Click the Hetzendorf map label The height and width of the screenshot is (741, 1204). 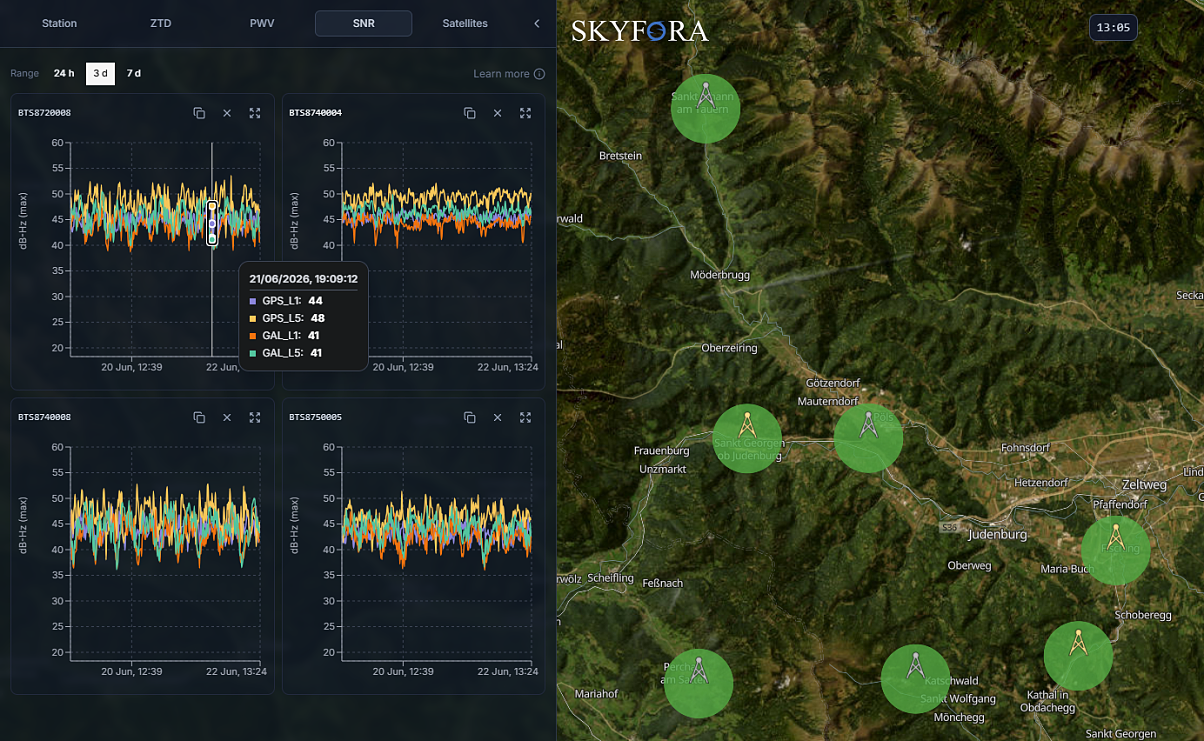tap(1041, 483)
